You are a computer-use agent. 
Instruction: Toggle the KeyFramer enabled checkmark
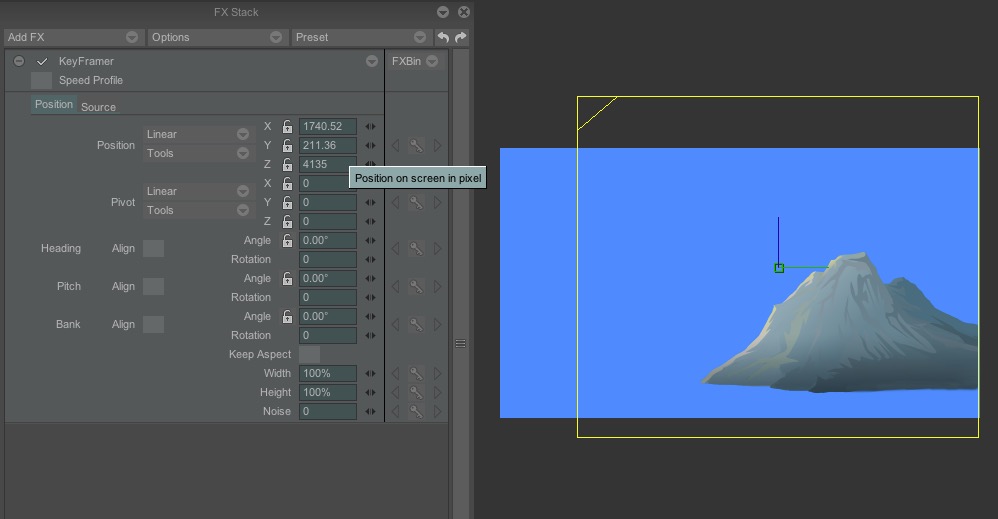click(x=42, y=61)
